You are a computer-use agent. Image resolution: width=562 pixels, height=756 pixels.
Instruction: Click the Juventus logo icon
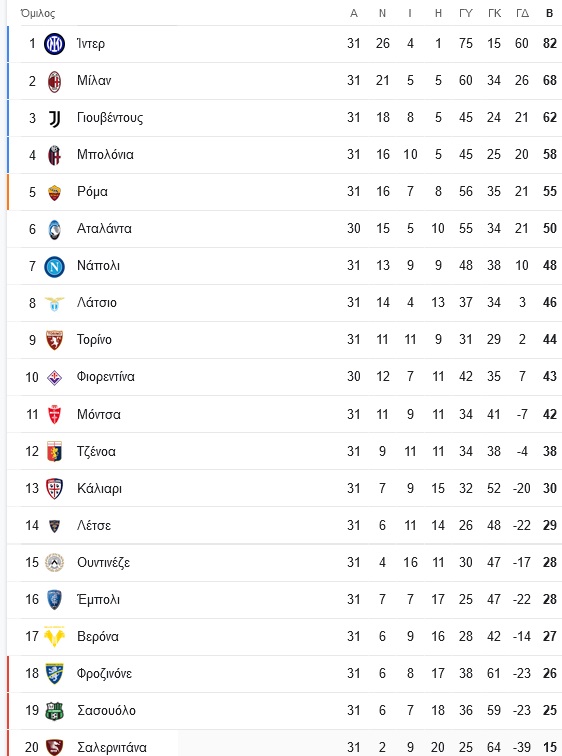(x=54, y=118)
